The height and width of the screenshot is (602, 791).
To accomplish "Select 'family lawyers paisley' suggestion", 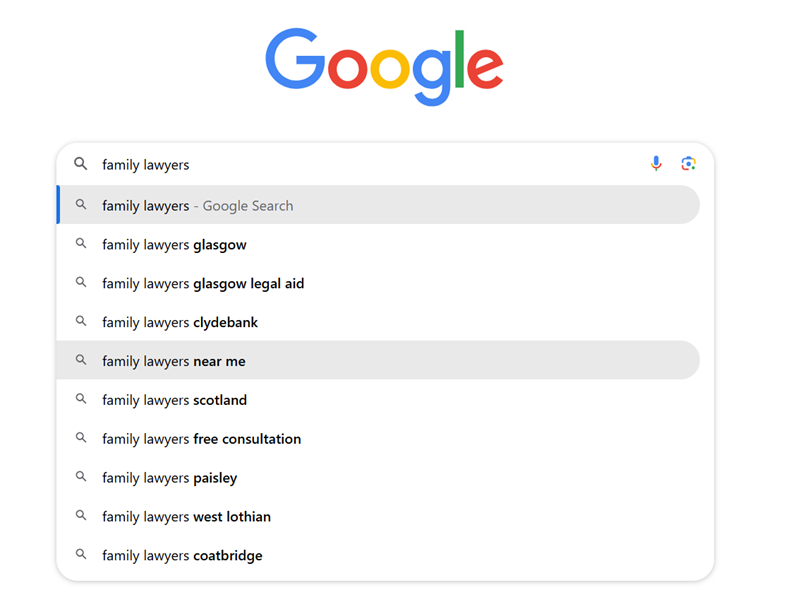I will [x=378, y=477].
